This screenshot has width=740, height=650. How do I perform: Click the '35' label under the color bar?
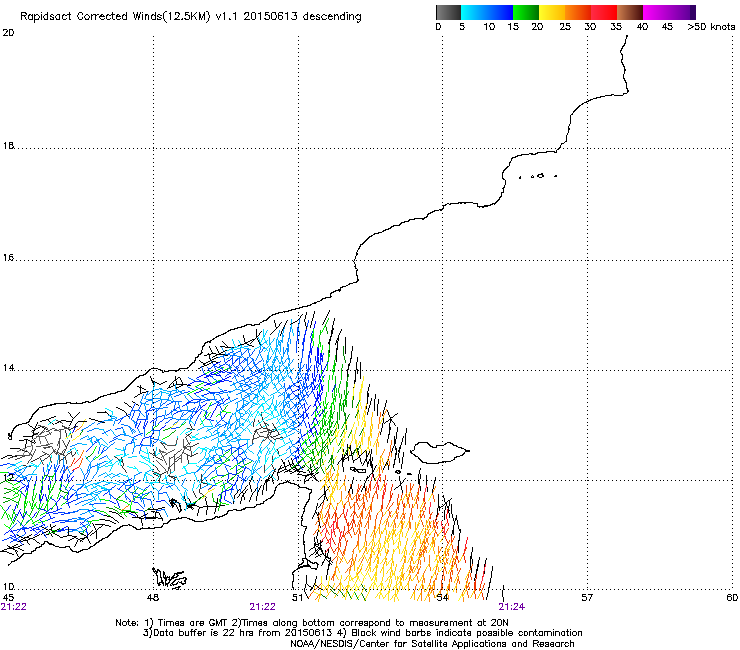click(x=616, y=27)
